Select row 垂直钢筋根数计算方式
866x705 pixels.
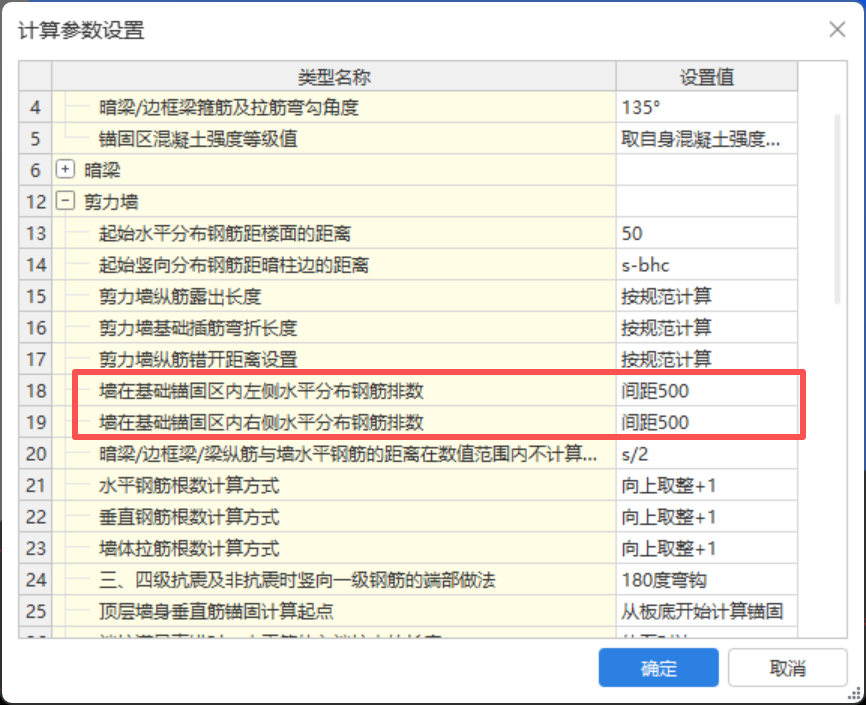(334, 516)
